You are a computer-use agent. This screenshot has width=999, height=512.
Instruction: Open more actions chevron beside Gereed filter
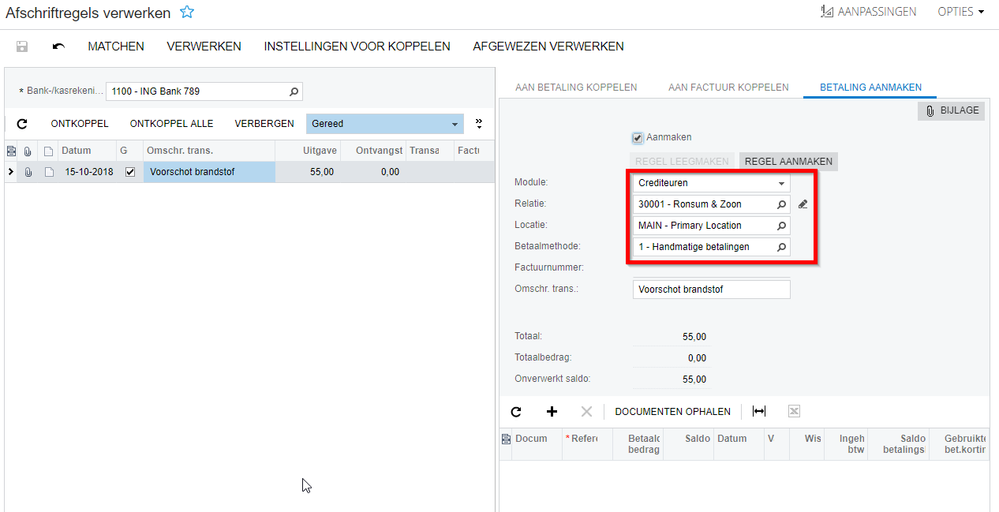[479, 123]
